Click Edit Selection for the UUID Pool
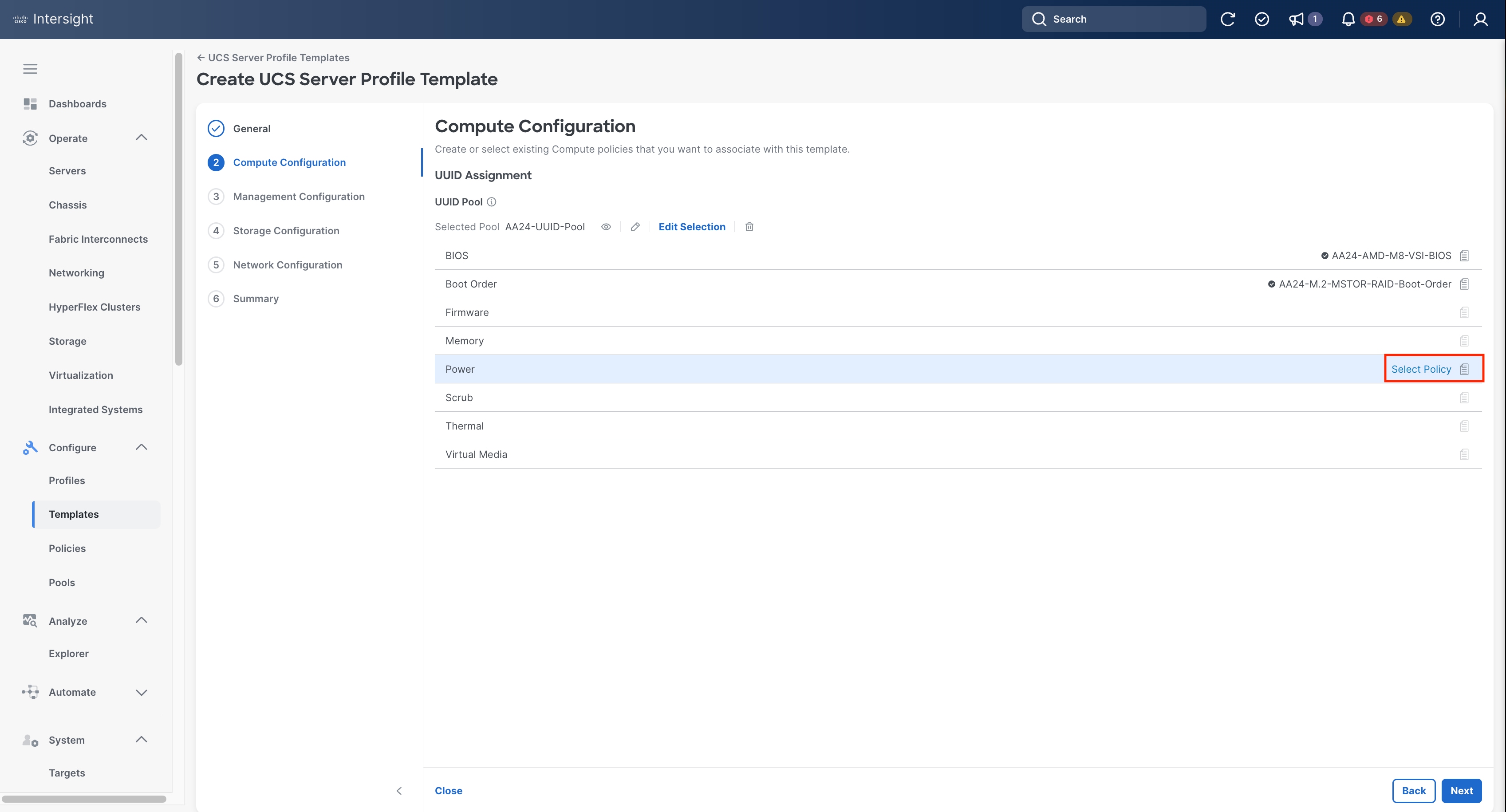 coord(692,227)
